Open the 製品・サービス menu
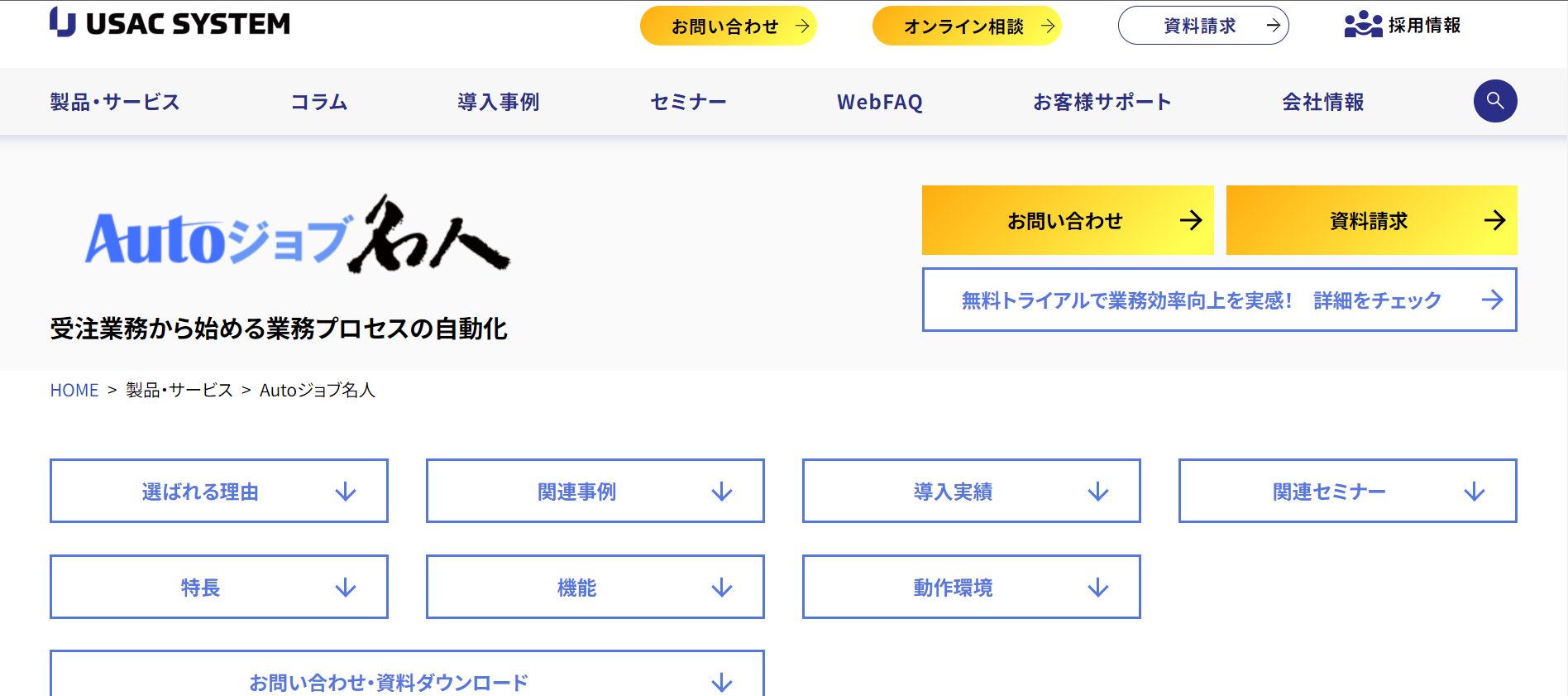Image resolution: width=1568 pixels, height=696 pixels. click(115, 102)
